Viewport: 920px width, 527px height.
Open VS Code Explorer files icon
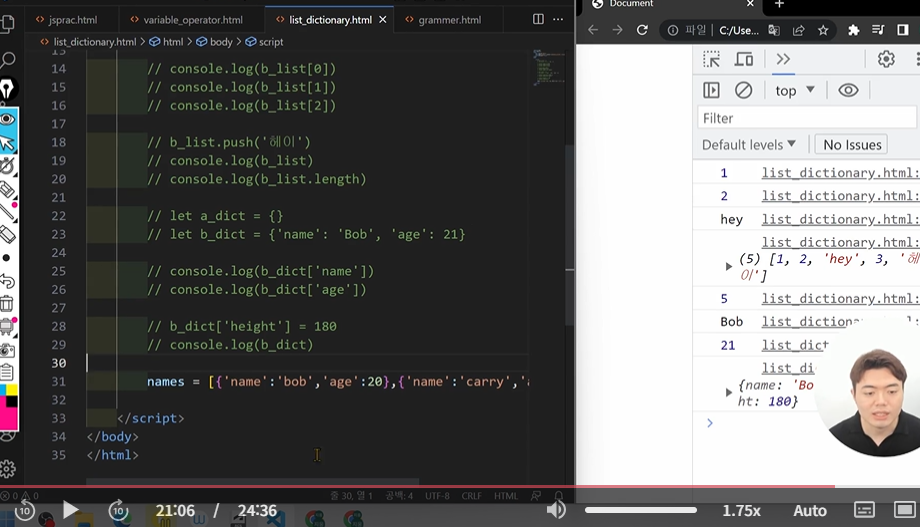pos(8,23)
